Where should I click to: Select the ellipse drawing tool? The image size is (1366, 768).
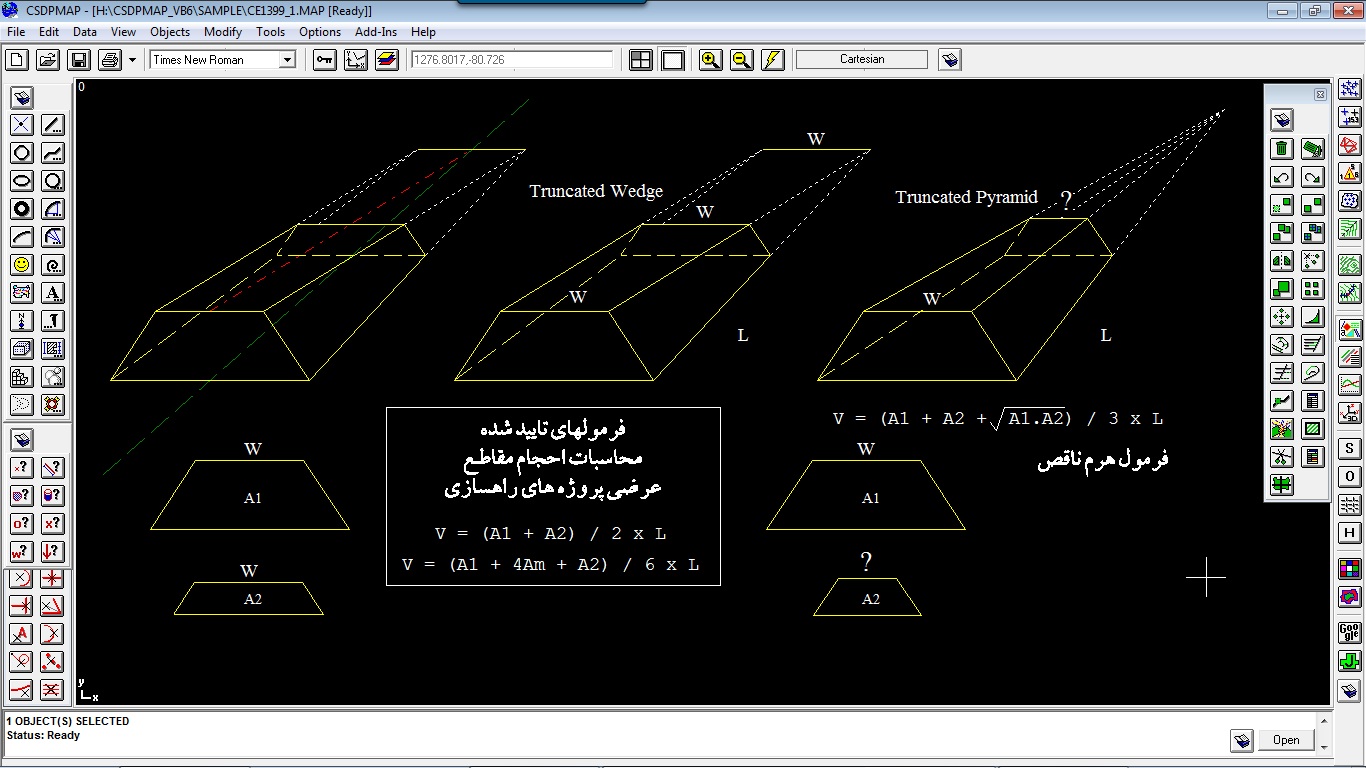22,181
